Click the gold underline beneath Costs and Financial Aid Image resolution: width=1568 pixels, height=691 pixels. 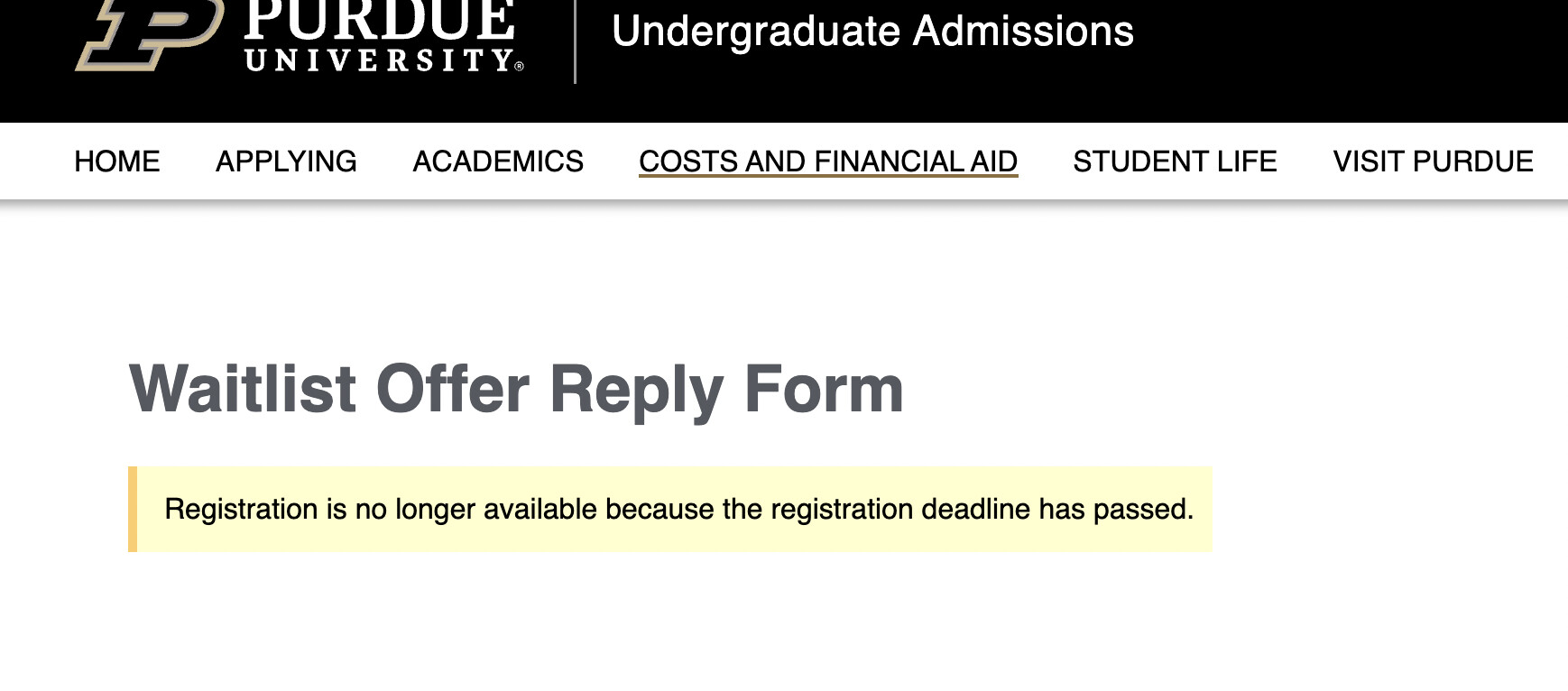pos(827,176)
